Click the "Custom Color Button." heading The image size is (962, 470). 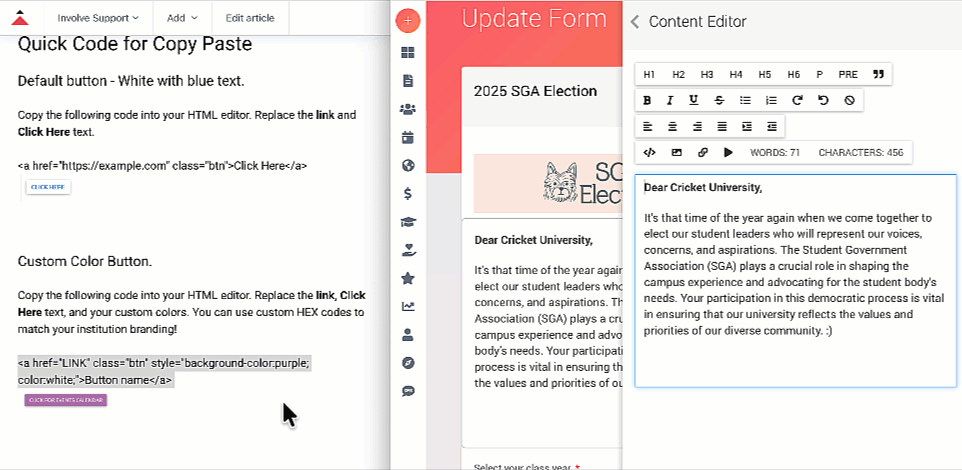(x=85, y=261)
